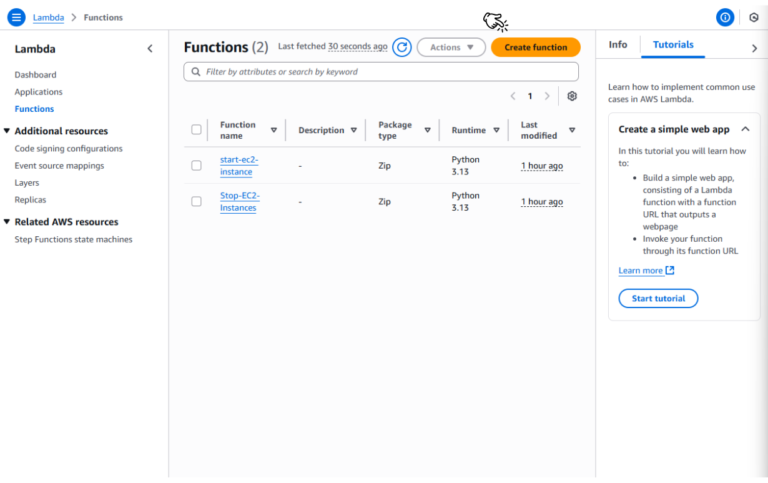
Task: Open table preferences gear icon
Action: 572,96
